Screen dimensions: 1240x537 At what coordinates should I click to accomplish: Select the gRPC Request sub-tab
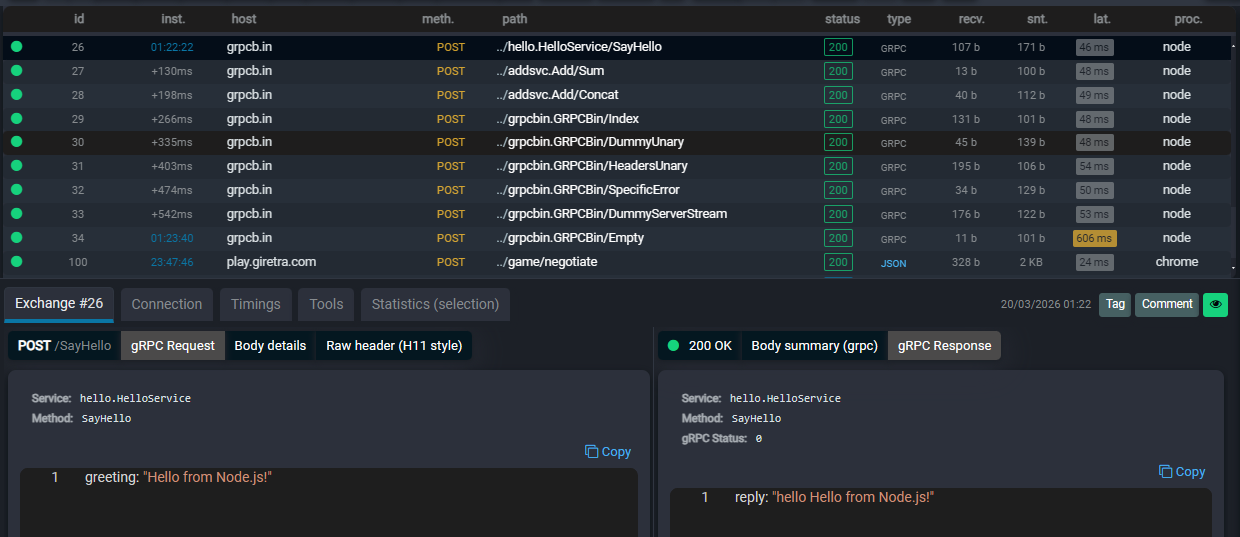click(x=173, y=346)
